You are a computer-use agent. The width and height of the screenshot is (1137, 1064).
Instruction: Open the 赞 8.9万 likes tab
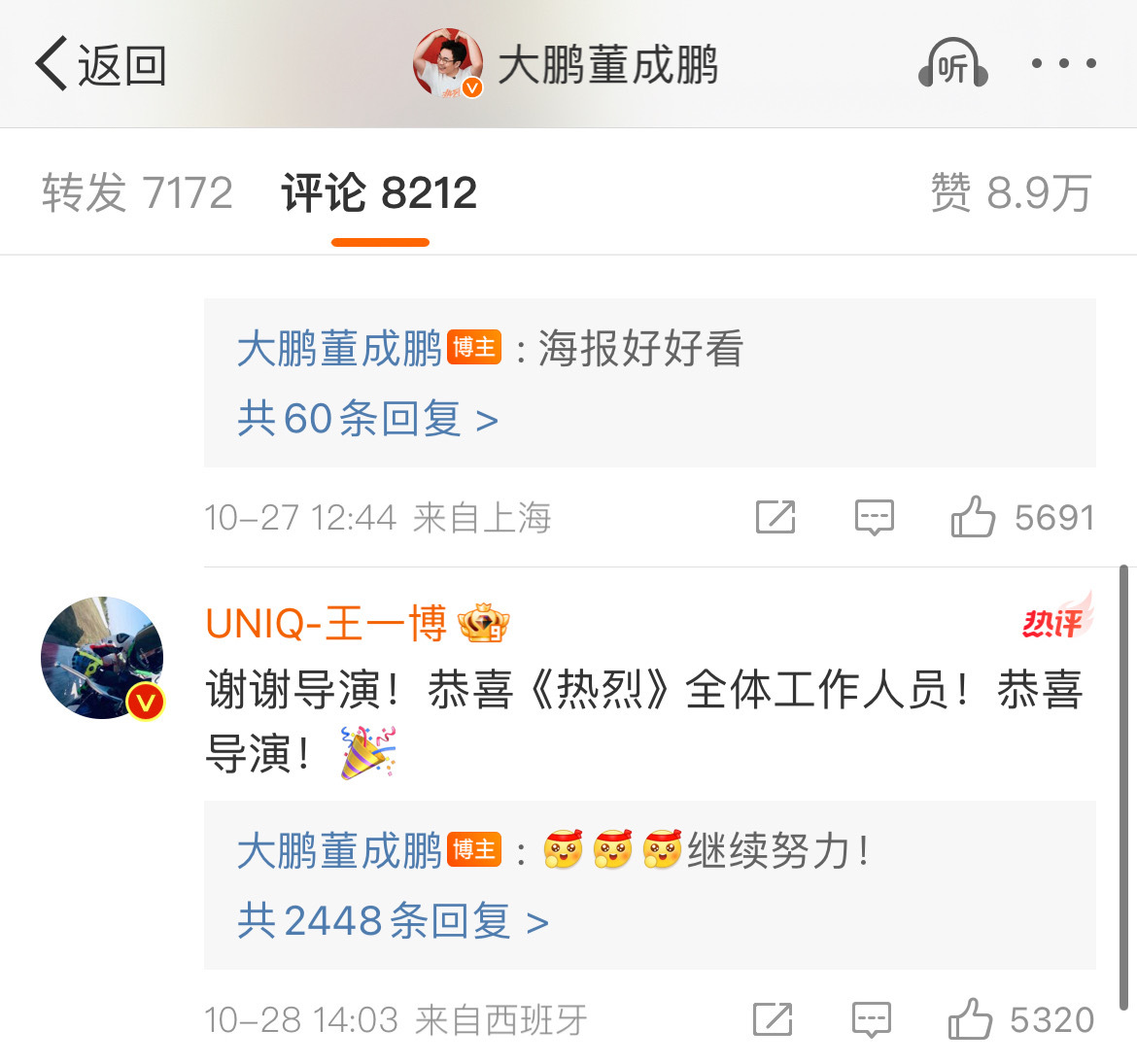(1012, 193)
